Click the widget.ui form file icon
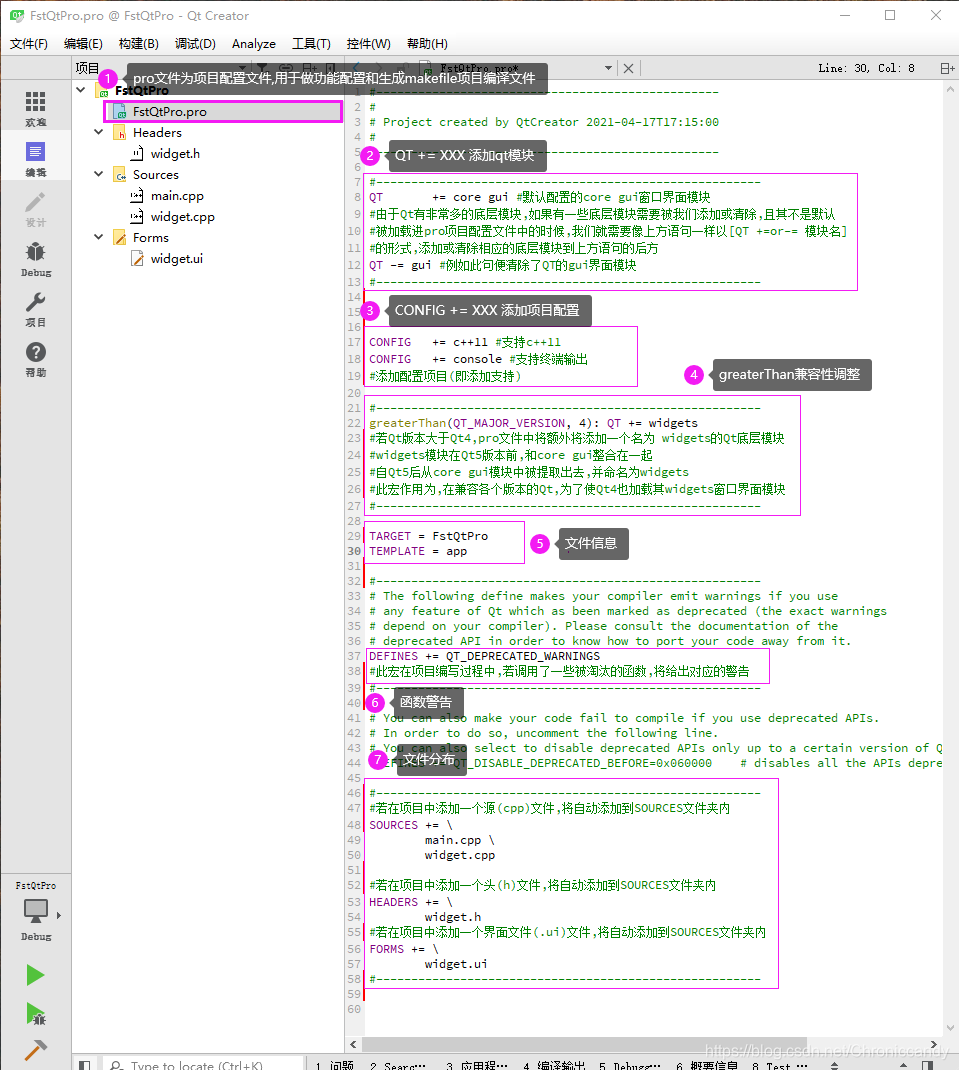The width and height of the screenshot is (959, 1070). pyautogui.click(x=137, y=259)
